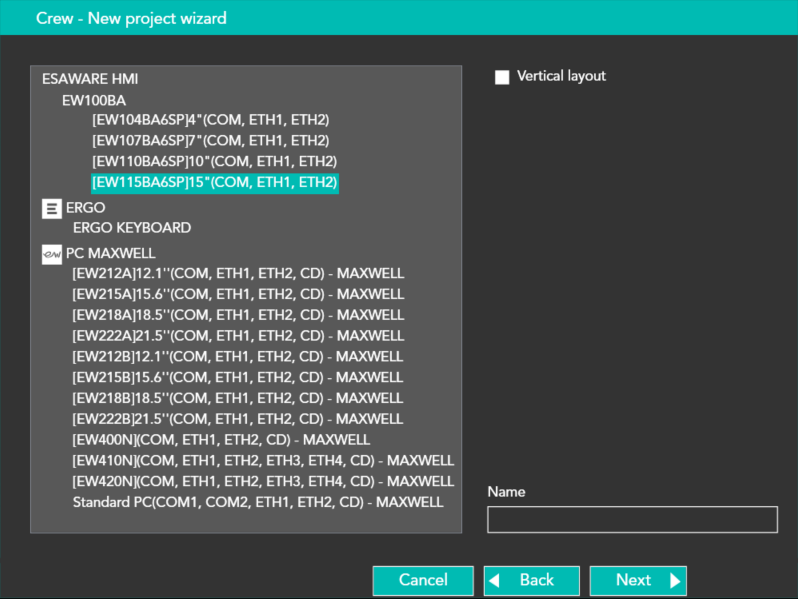Click the Name text field
798x599 pixels.
coord(631,520)
